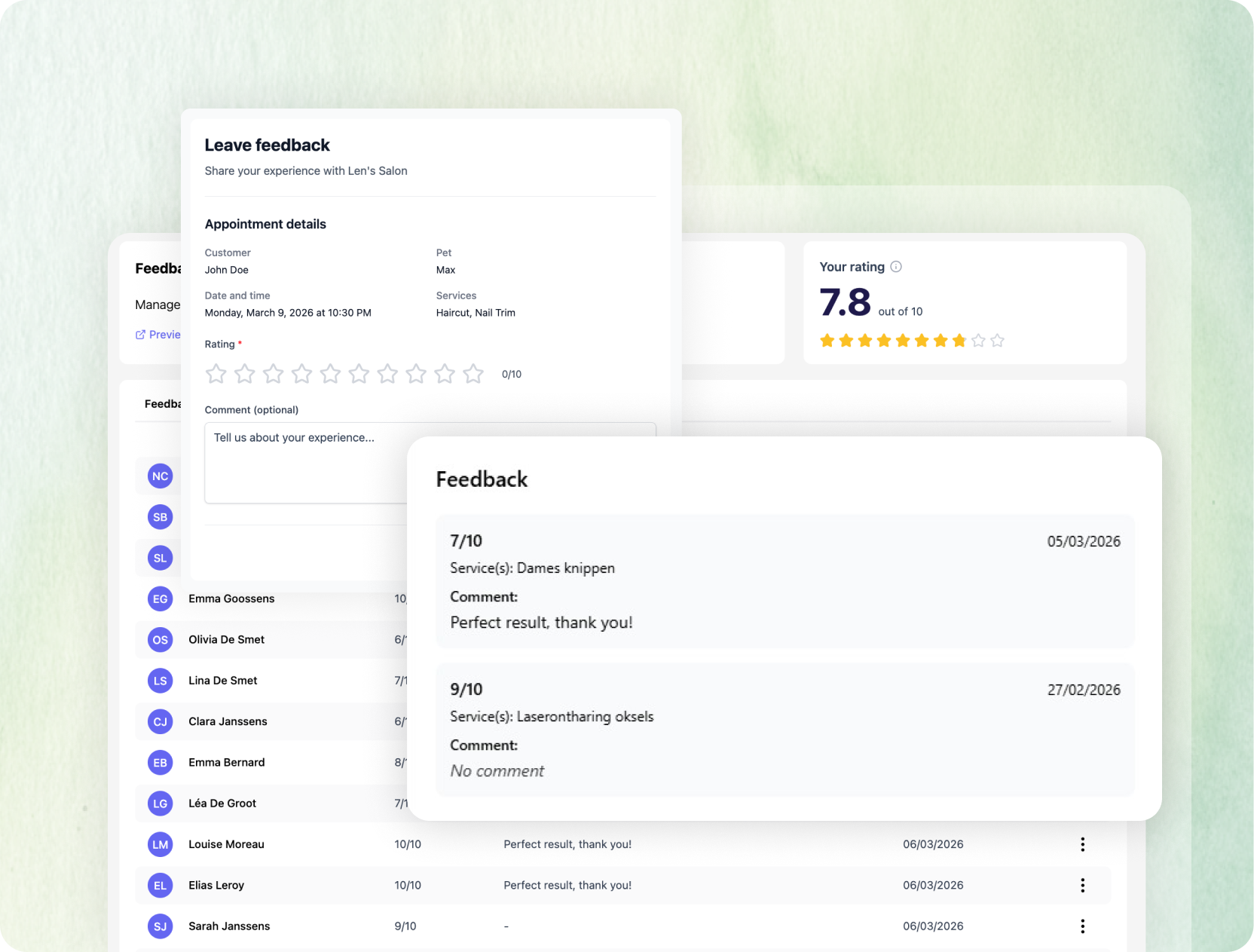The height and width of the screenshot is (952, 1254).
Task: Click the NC avatar badge
Action: pyautogui.click(x=160, y=476)
